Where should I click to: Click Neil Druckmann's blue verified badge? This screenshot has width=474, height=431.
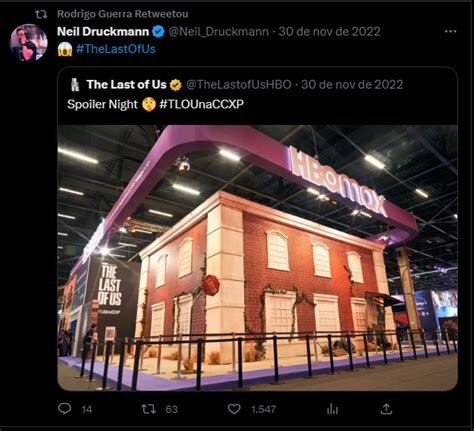pyautogui.click(x=158, y=32)
